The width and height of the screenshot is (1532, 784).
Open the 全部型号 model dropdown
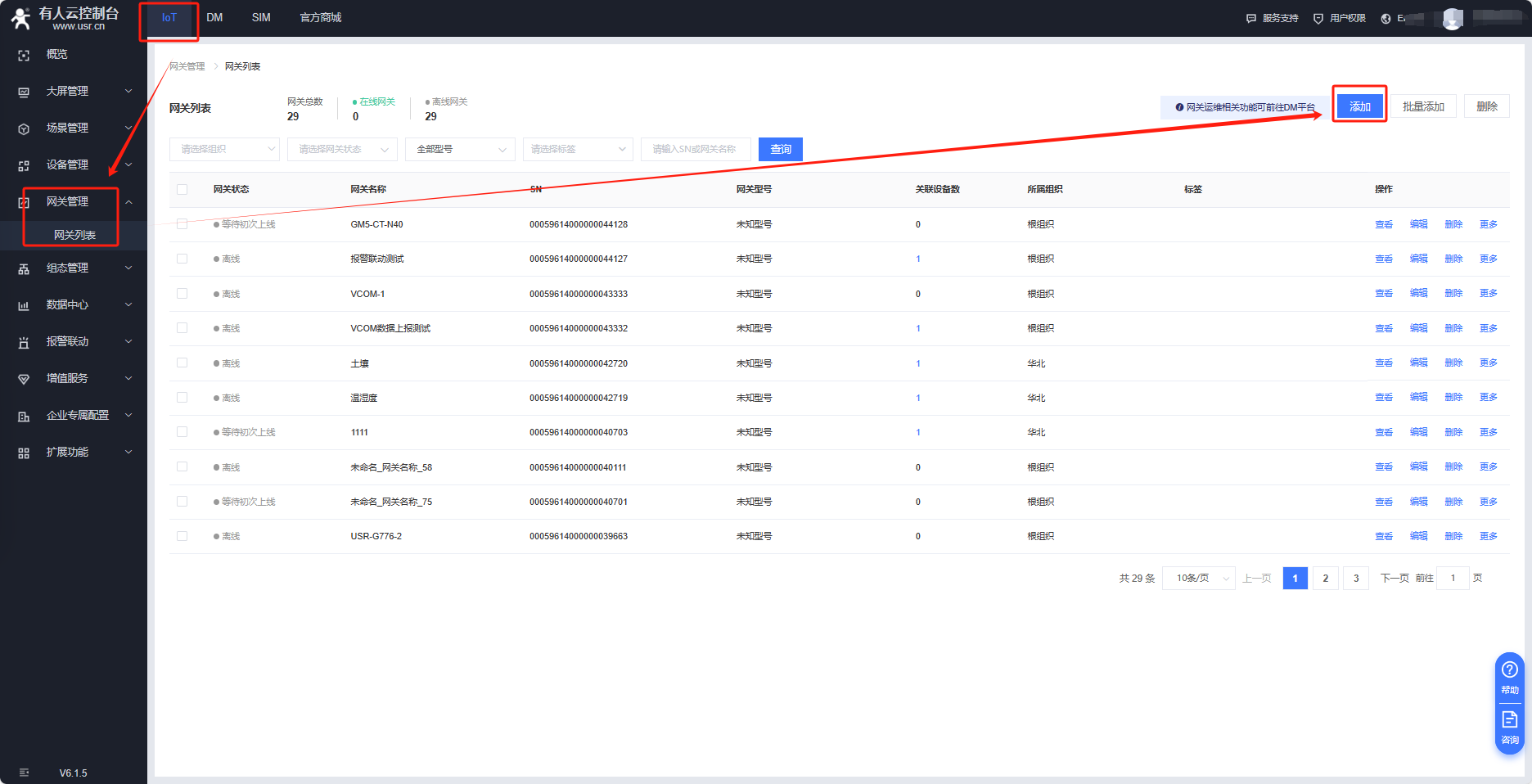[460, 149]
